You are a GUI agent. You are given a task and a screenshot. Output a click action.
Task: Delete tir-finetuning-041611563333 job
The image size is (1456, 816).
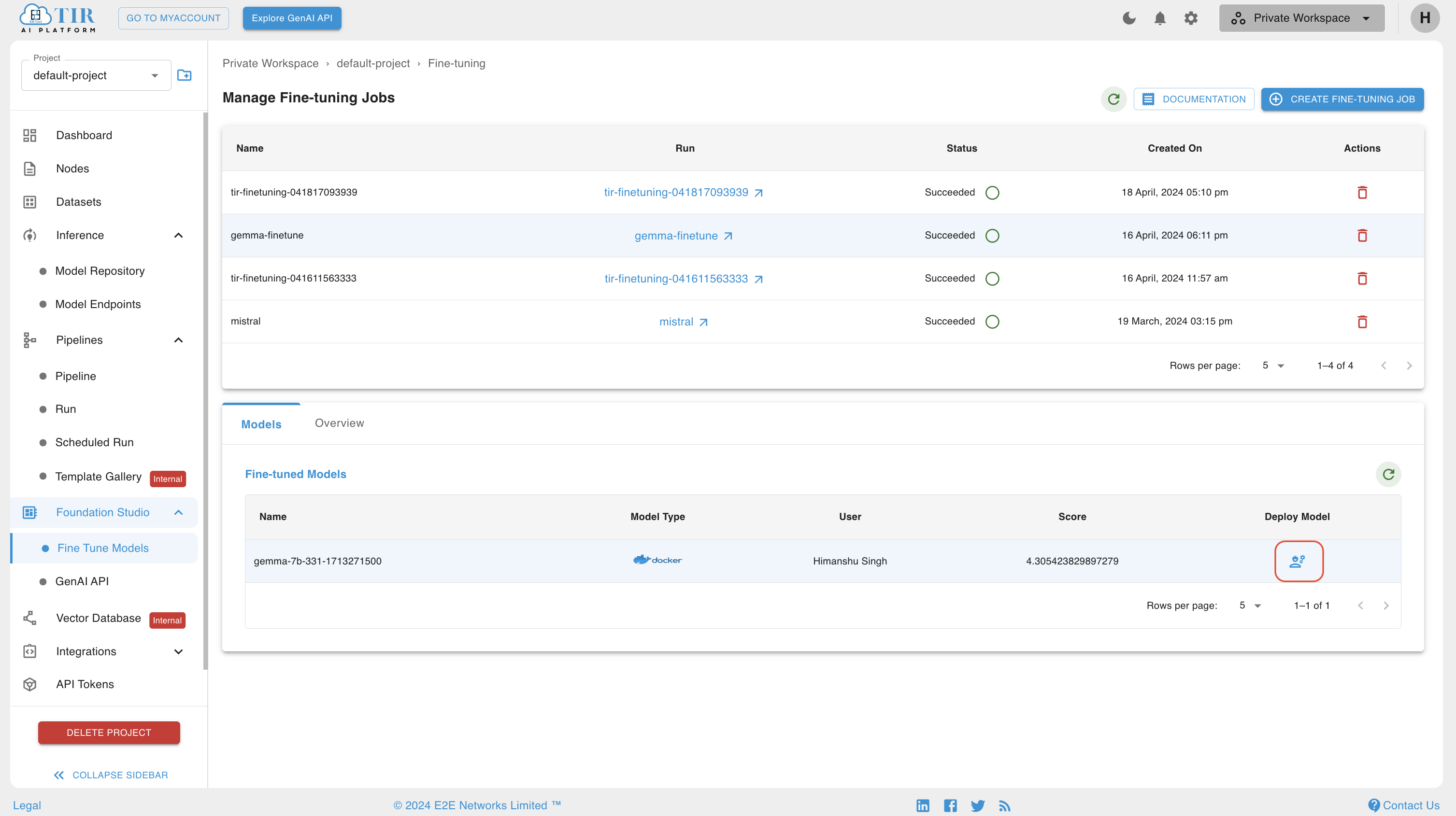pos(1362,278)
